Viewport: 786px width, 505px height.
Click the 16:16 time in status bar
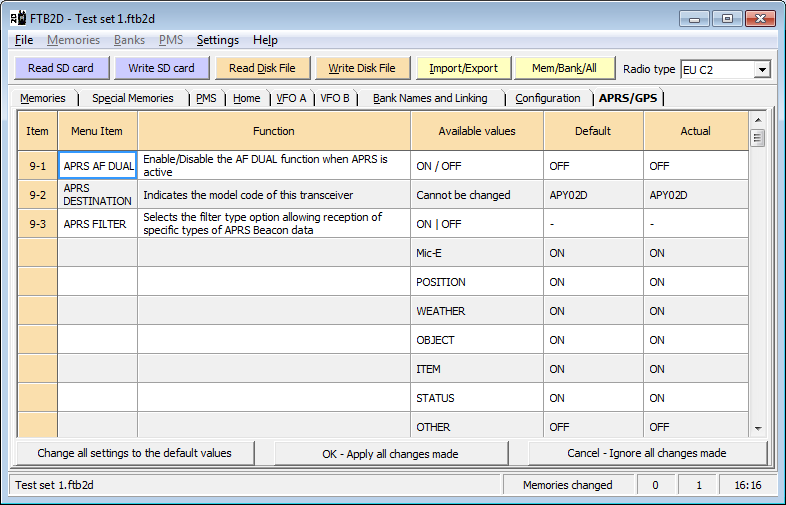click(748, 485)
